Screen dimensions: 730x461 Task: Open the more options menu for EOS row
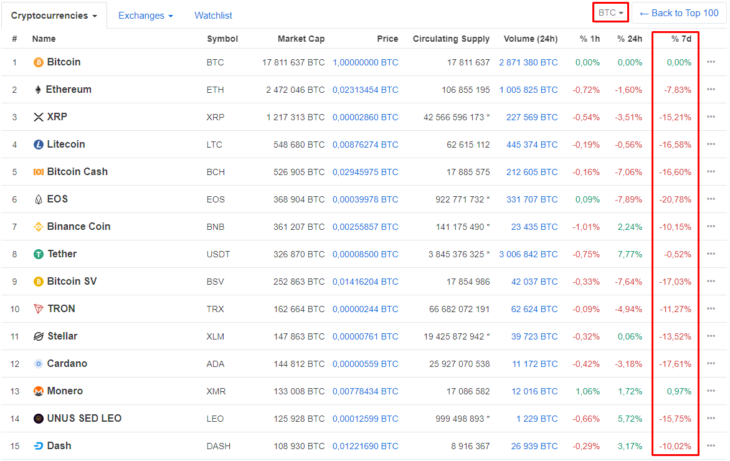pyautogui.click(x=711, y=199)
